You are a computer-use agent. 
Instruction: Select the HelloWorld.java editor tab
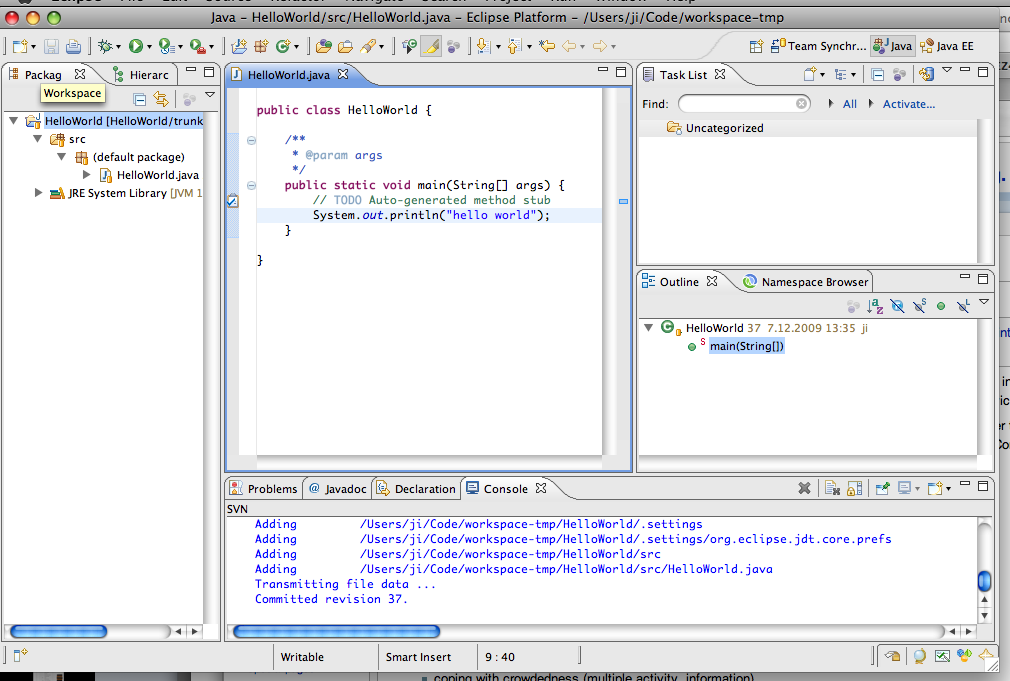pyautogui.click(x=289, y=75)
